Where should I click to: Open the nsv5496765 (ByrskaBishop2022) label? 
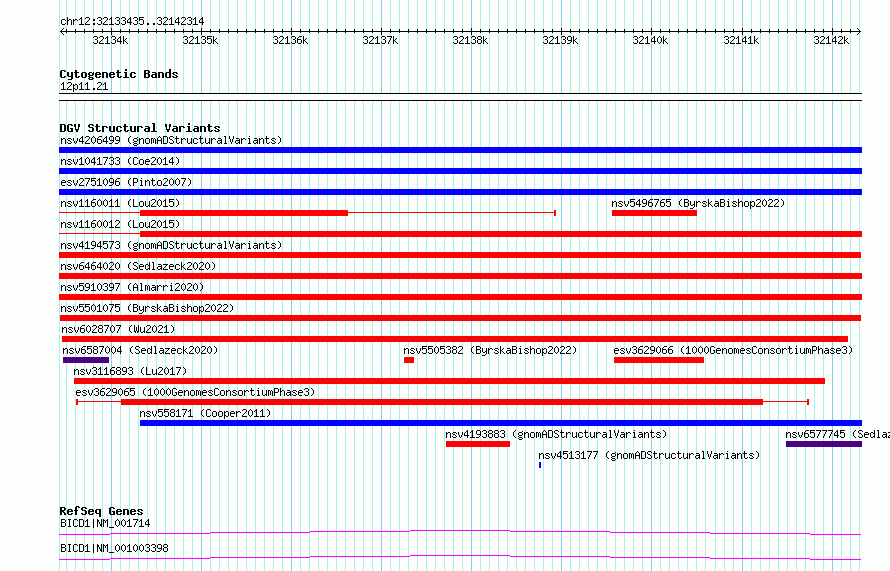tap(698, 203)
